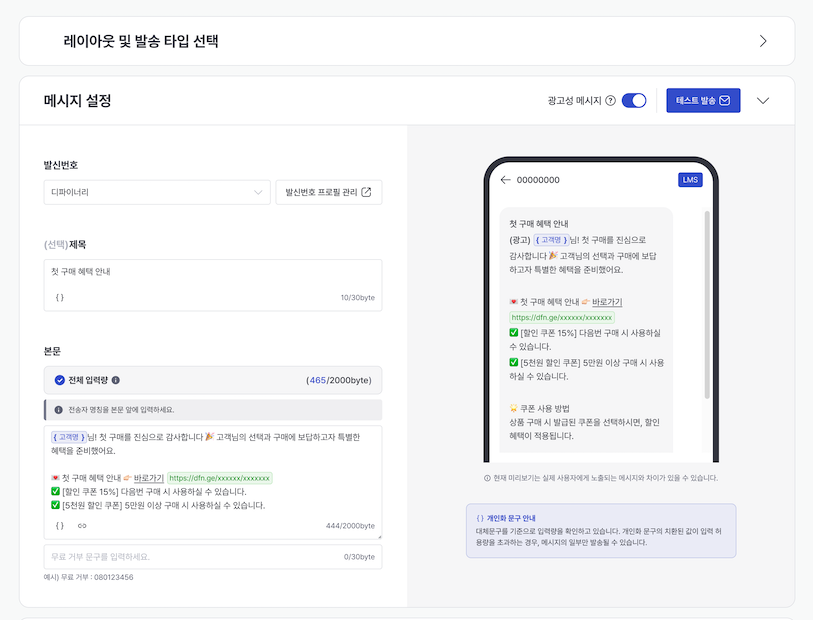This screenshot has height=620, width=813.
Task: Toggle the 광고성 메시지 switch
Action: pyautogui.click(x=634, y=101)
